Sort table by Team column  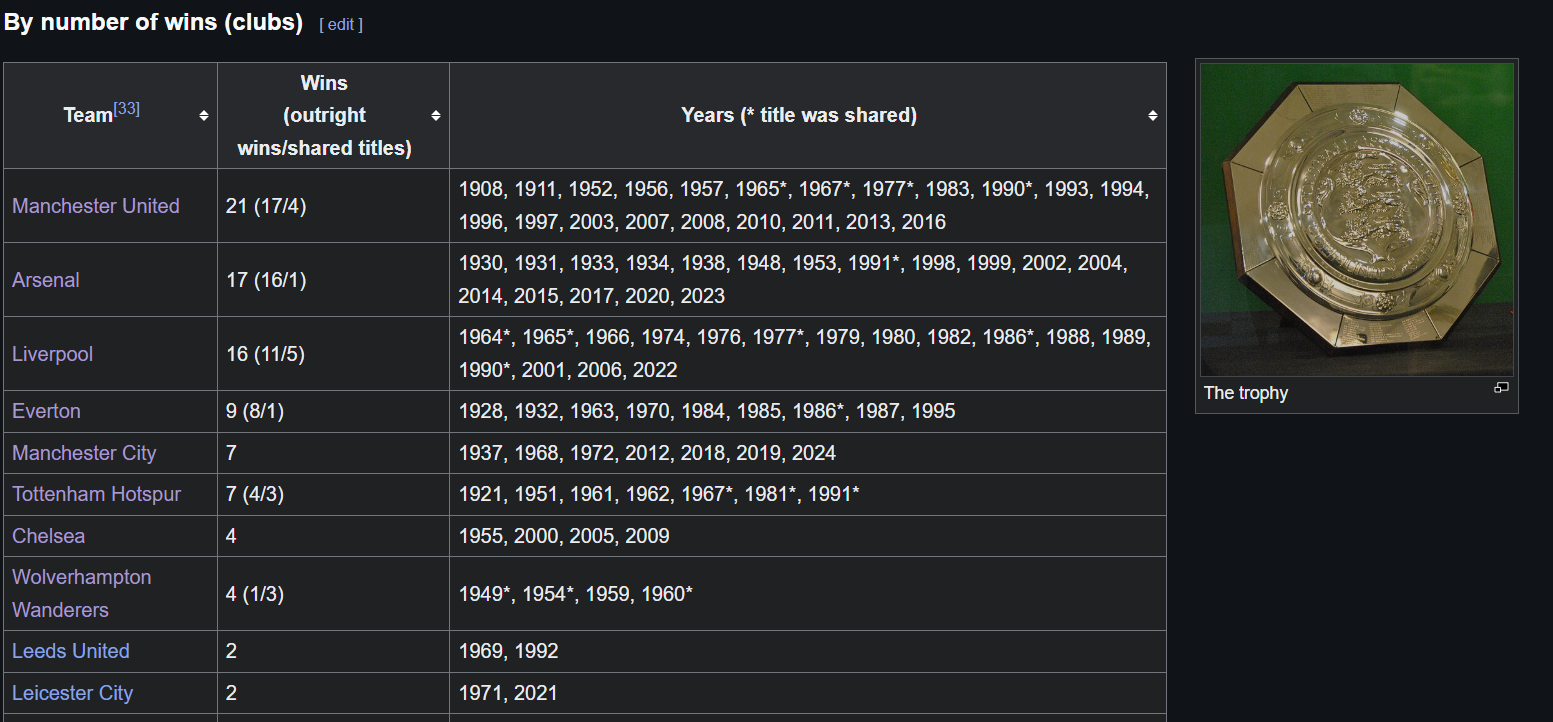(204, 116)
